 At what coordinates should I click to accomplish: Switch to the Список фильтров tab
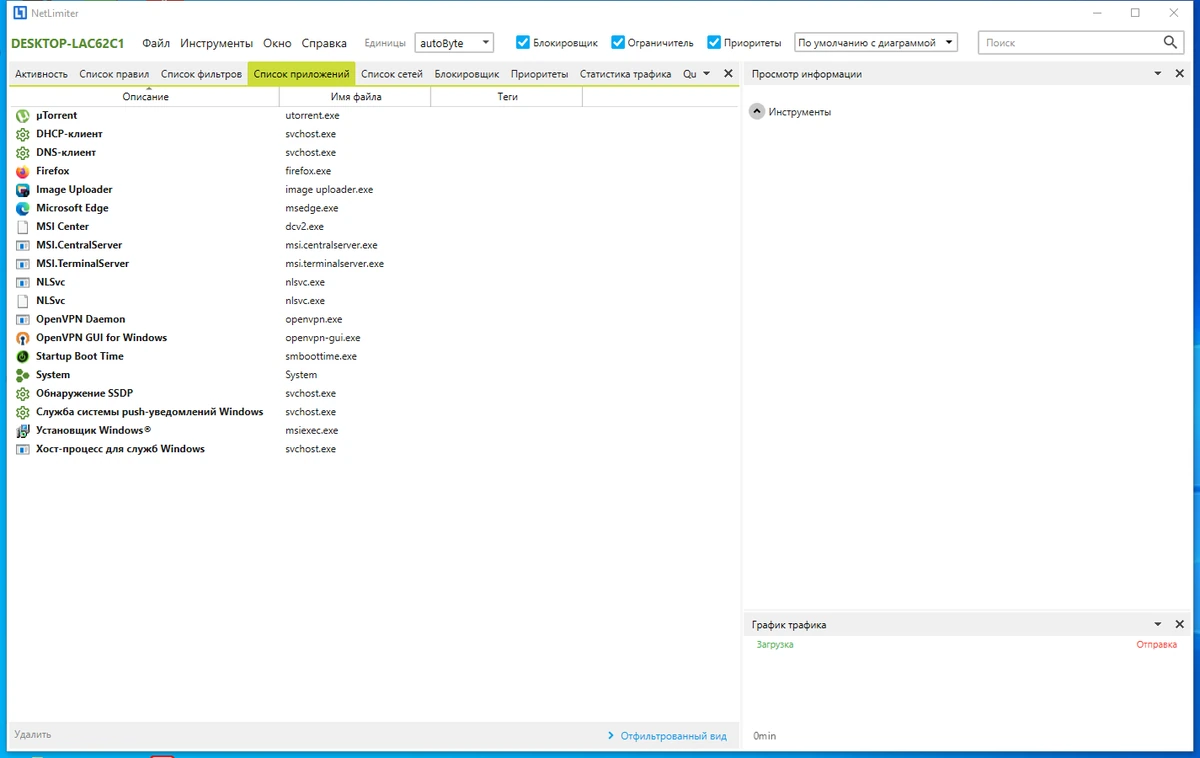point(201,74)
